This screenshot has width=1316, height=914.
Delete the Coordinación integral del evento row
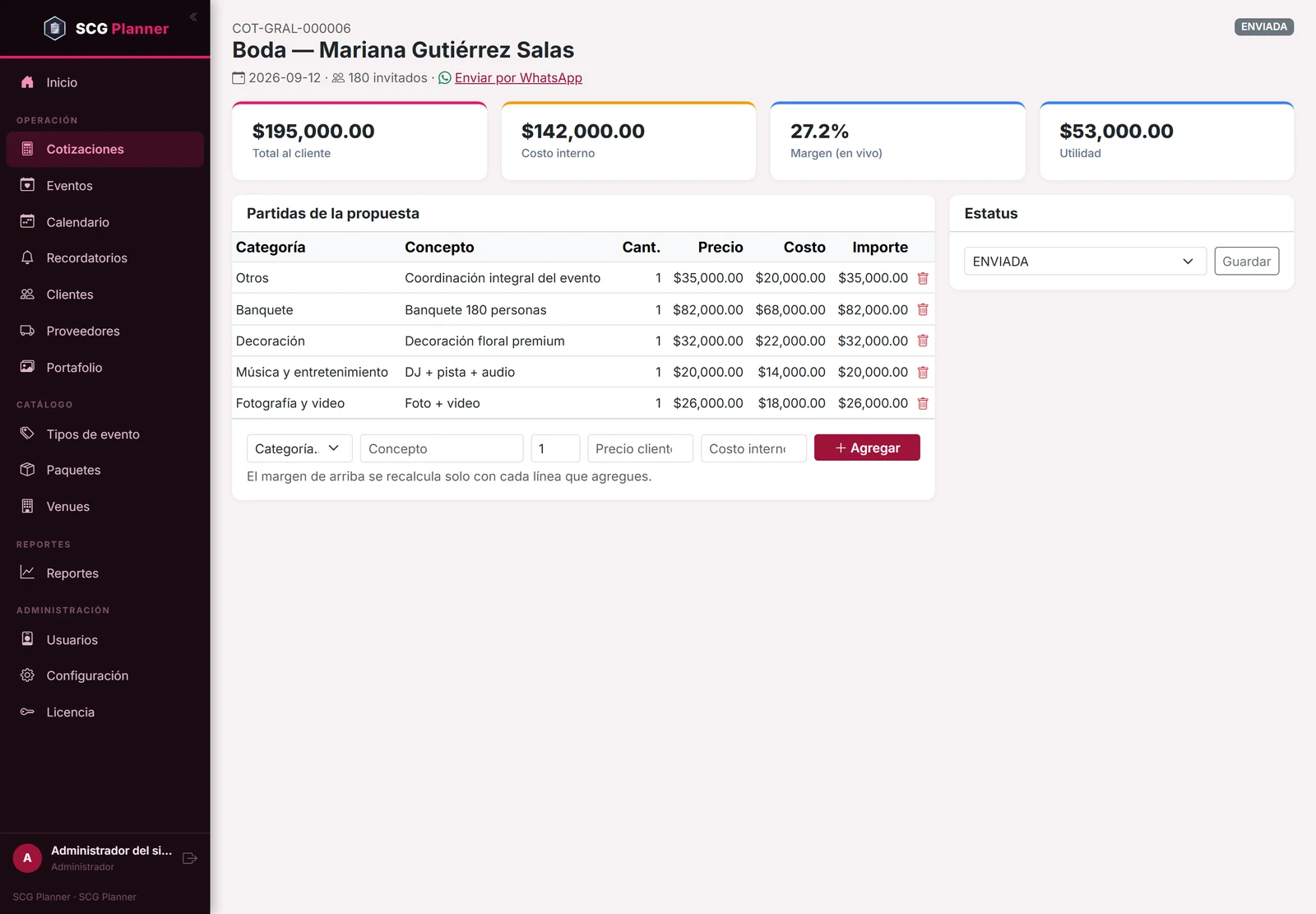[x=923, y=278]
